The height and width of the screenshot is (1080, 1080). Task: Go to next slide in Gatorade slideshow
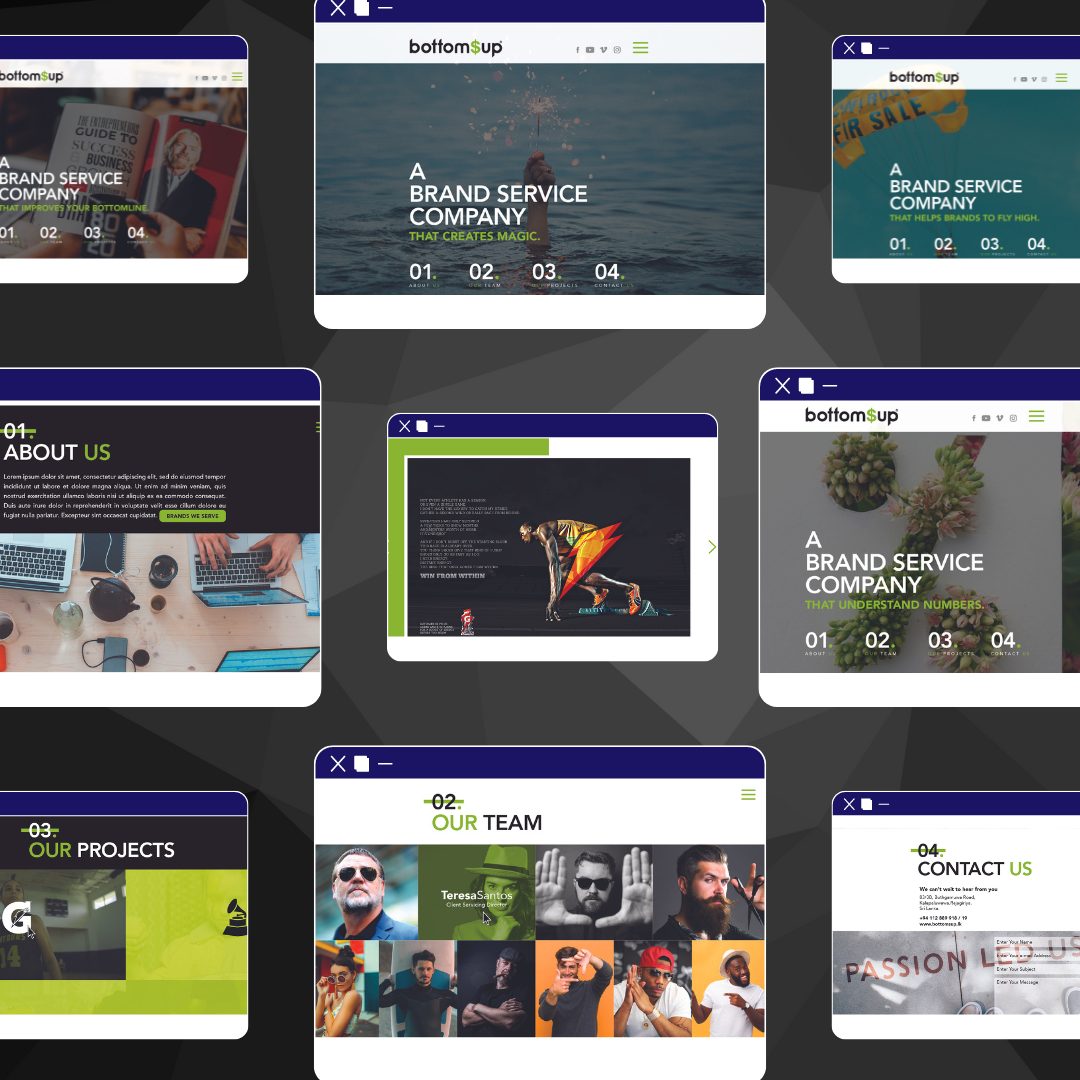(711, 547)
